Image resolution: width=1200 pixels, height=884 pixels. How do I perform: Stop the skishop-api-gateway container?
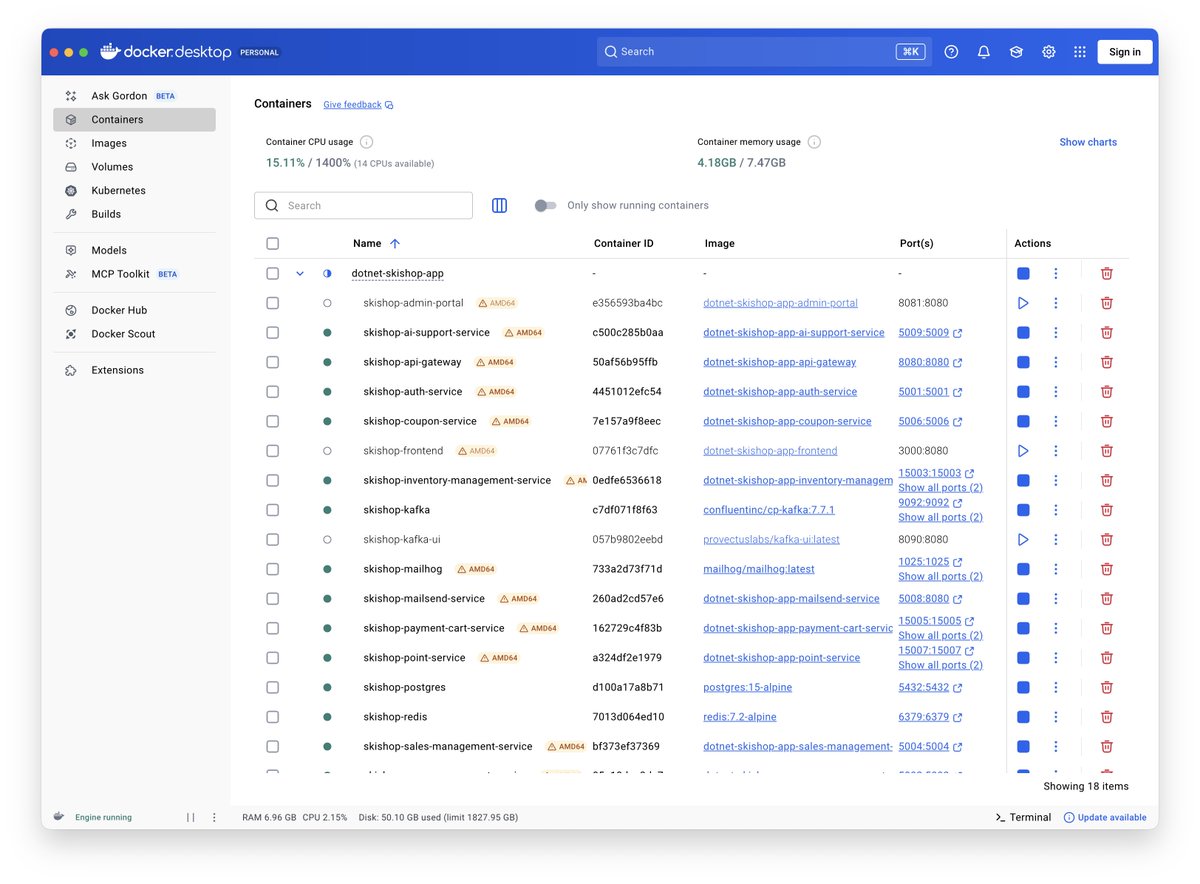(x=1023, y=362)
